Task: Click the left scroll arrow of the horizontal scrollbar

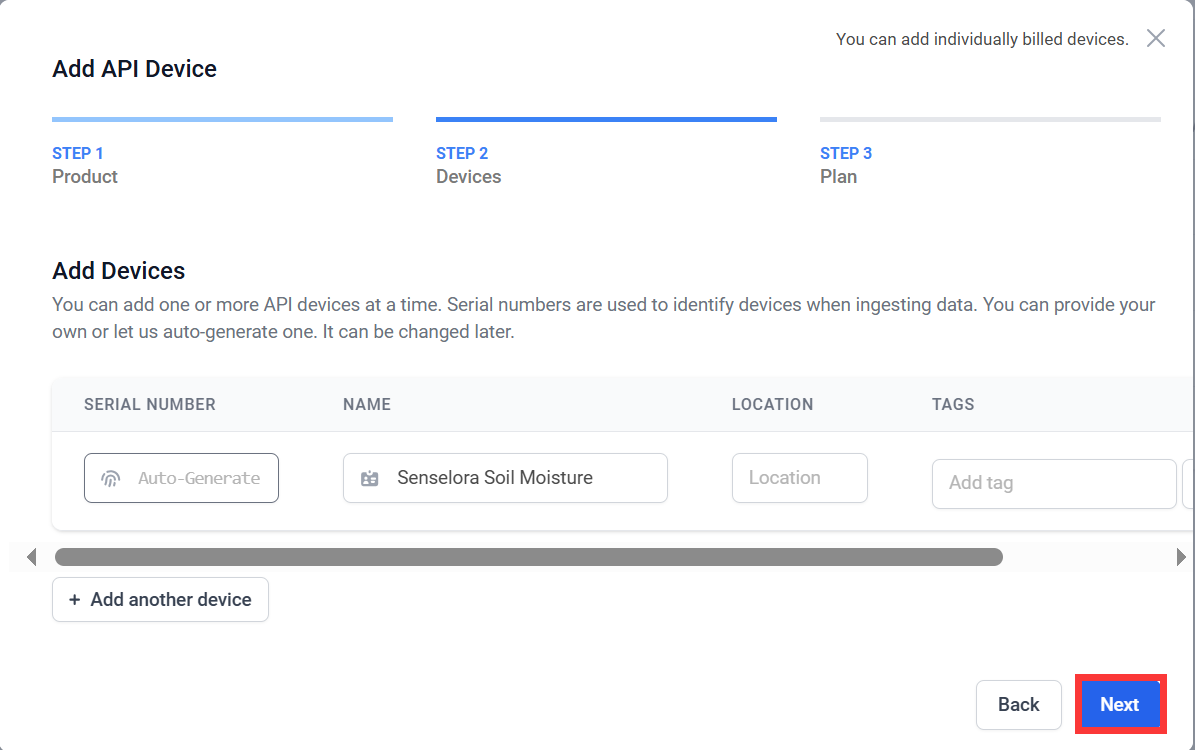Action: 31,557
